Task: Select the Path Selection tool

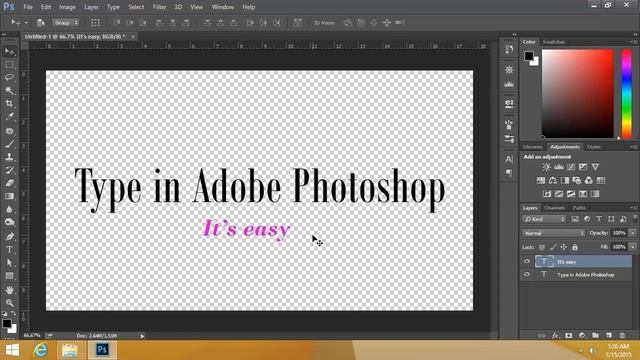Action: tap(9, 262)
